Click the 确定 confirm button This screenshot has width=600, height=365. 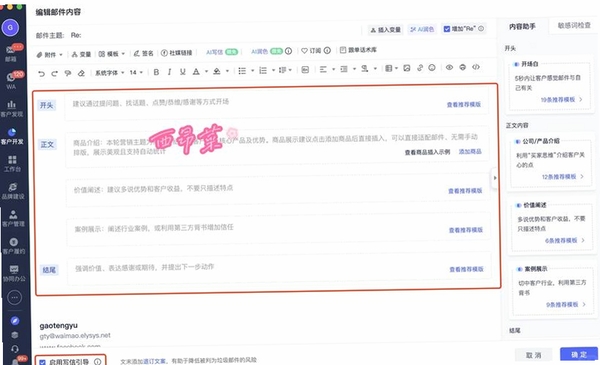(579, 354)
